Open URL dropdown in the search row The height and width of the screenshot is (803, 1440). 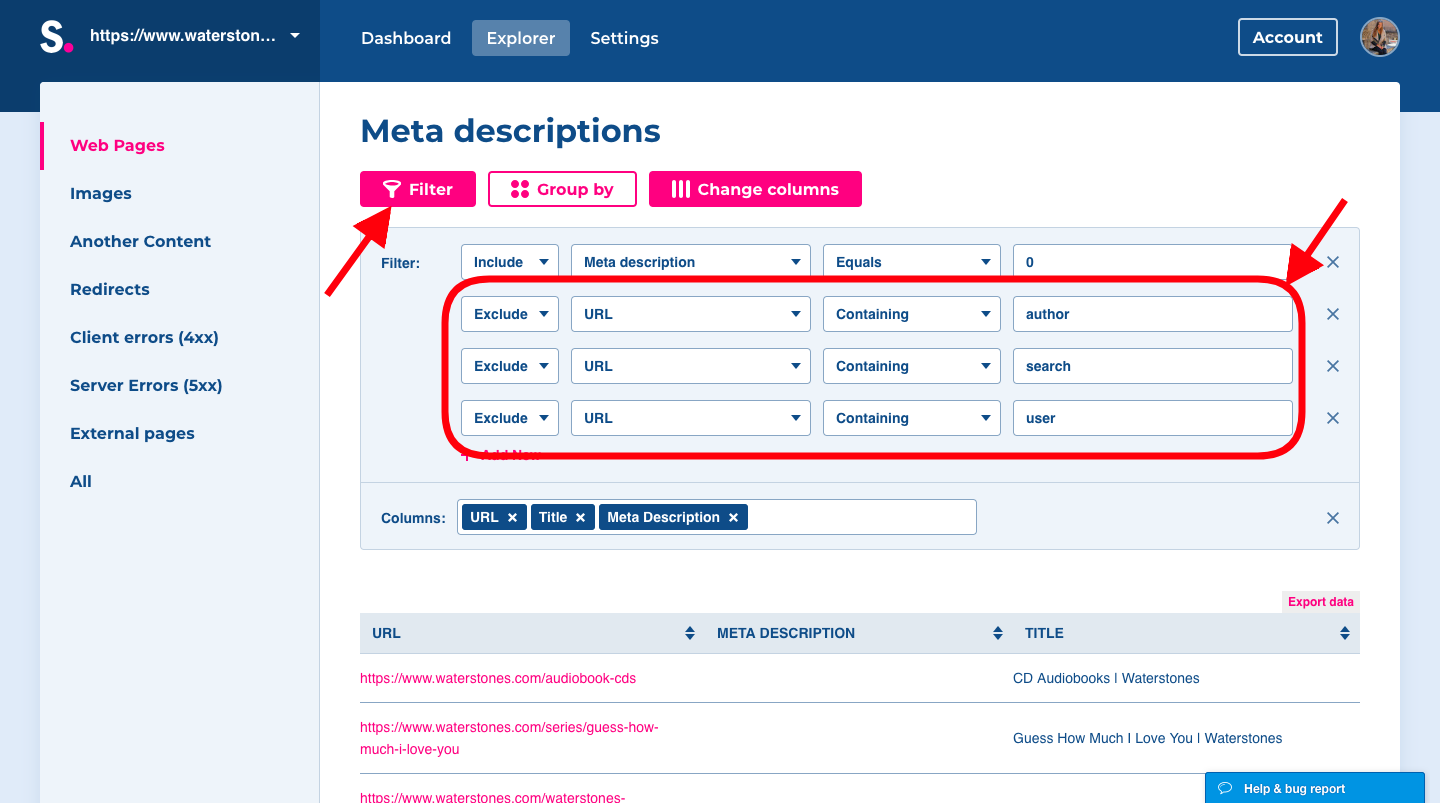(x=691, y=366)
